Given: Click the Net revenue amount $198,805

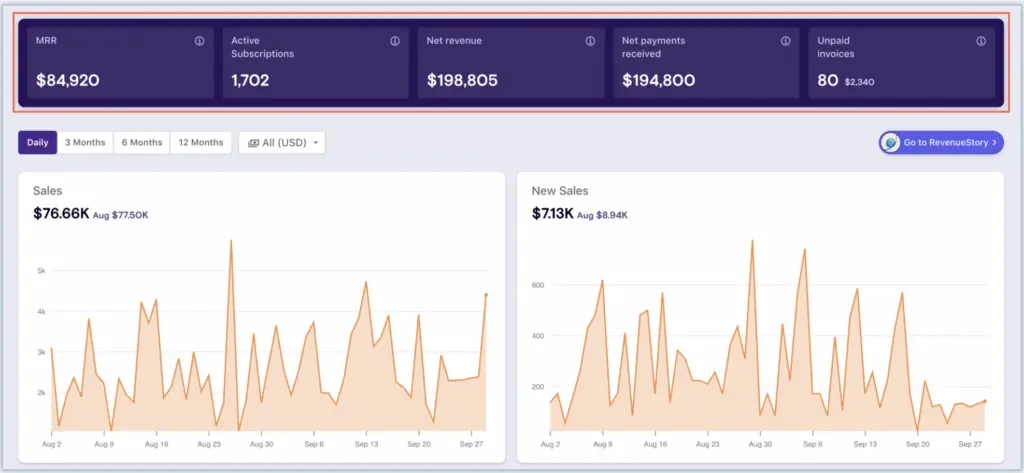Looking at the screenshot, I should (x=462, y=80).
